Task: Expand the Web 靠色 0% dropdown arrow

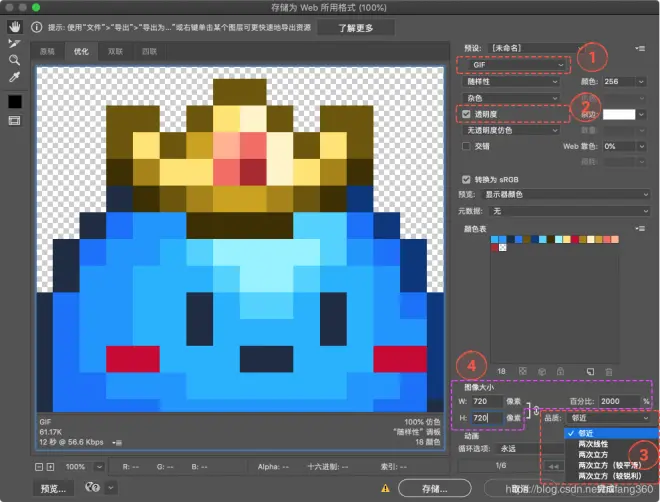Action: click(641, 146)
